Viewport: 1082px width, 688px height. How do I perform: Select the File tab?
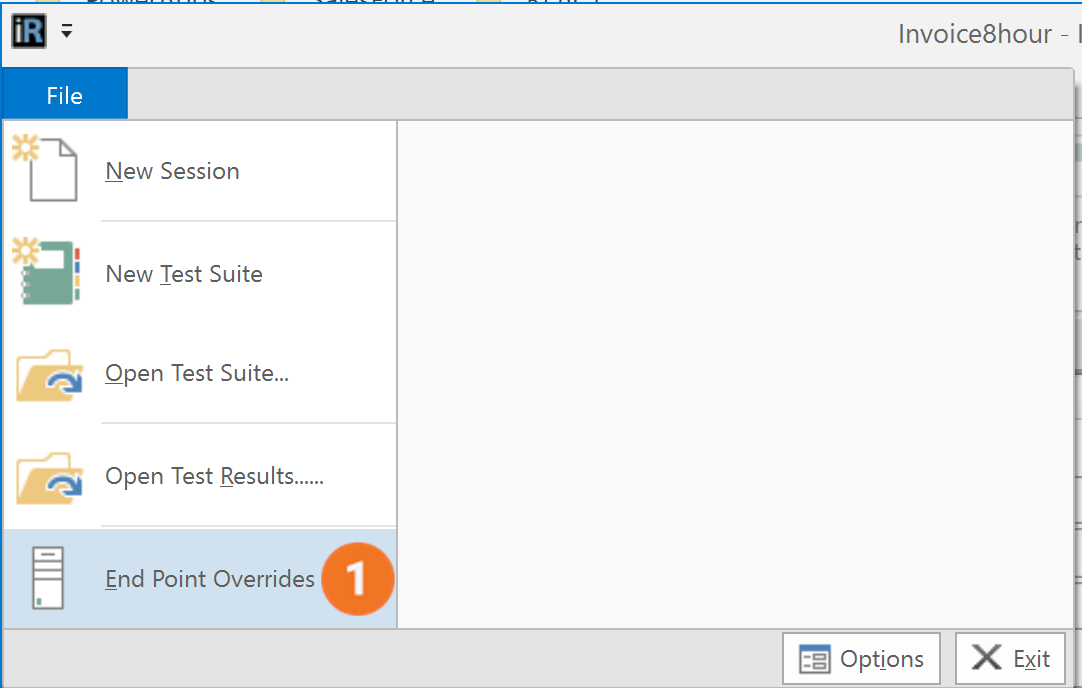click(x=65, y=96)
